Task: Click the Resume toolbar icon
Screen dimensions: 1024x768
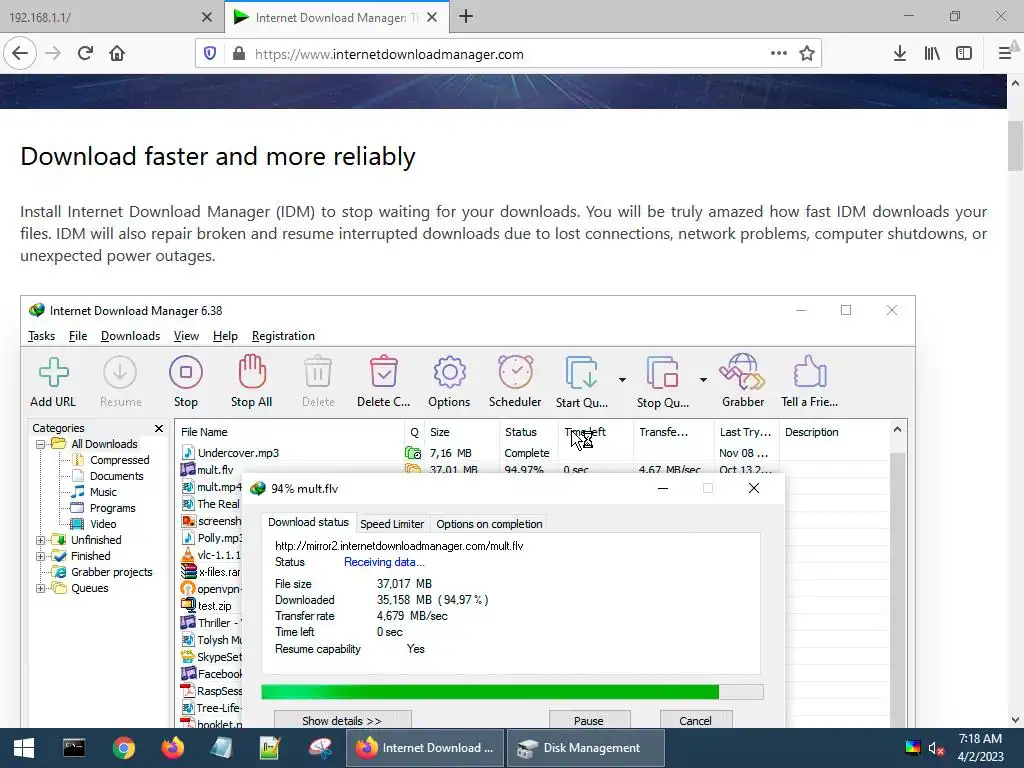Action: (x=120, y=372)
